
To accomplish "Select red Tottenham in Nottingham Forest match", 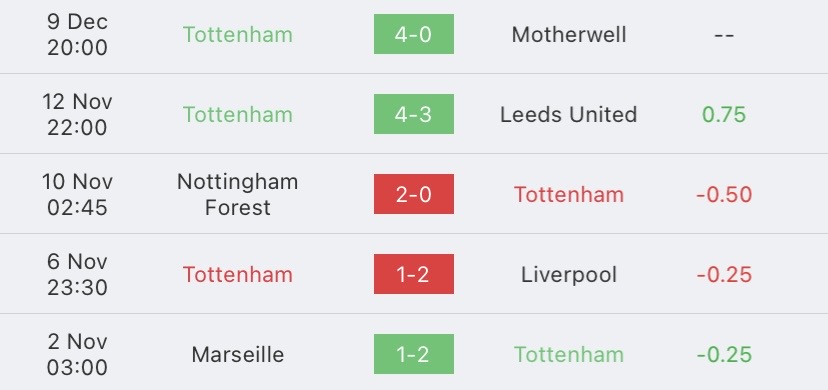I will click(569, 195).
